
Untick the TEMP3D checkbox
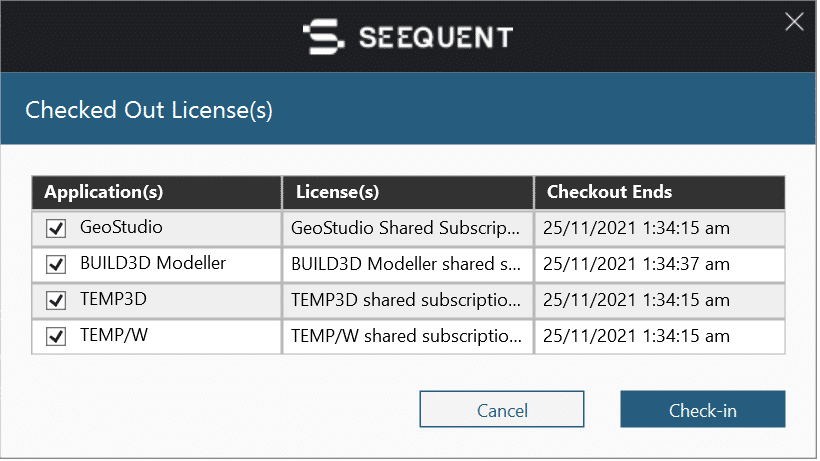point(56,301)
